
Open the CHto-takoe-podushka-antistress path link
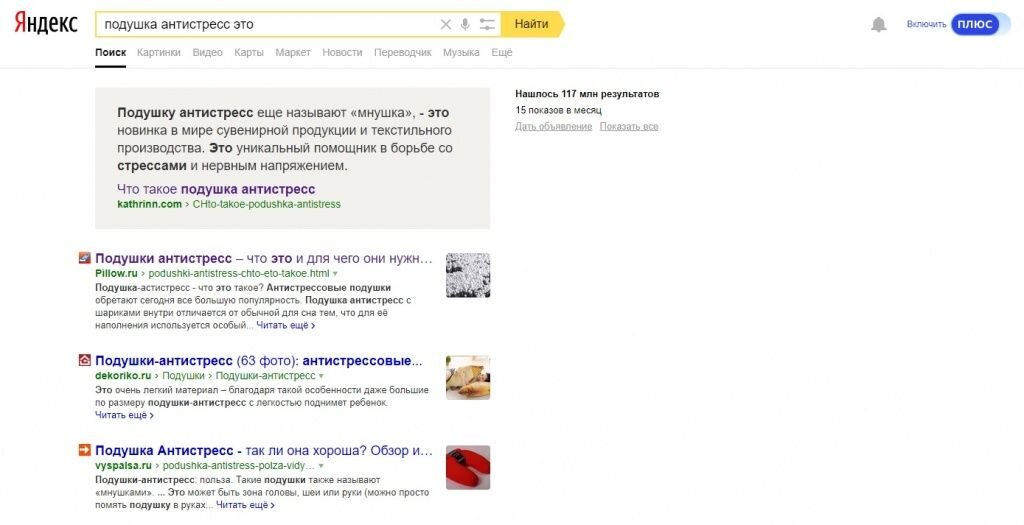(x=266, y=204)
